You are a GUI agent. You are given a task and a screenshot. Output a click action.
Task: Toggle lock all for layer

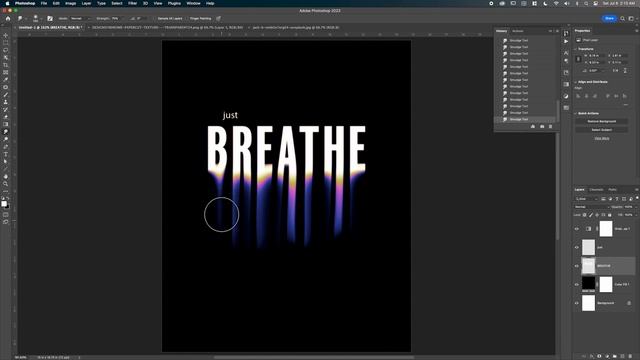tap(610, 215)
